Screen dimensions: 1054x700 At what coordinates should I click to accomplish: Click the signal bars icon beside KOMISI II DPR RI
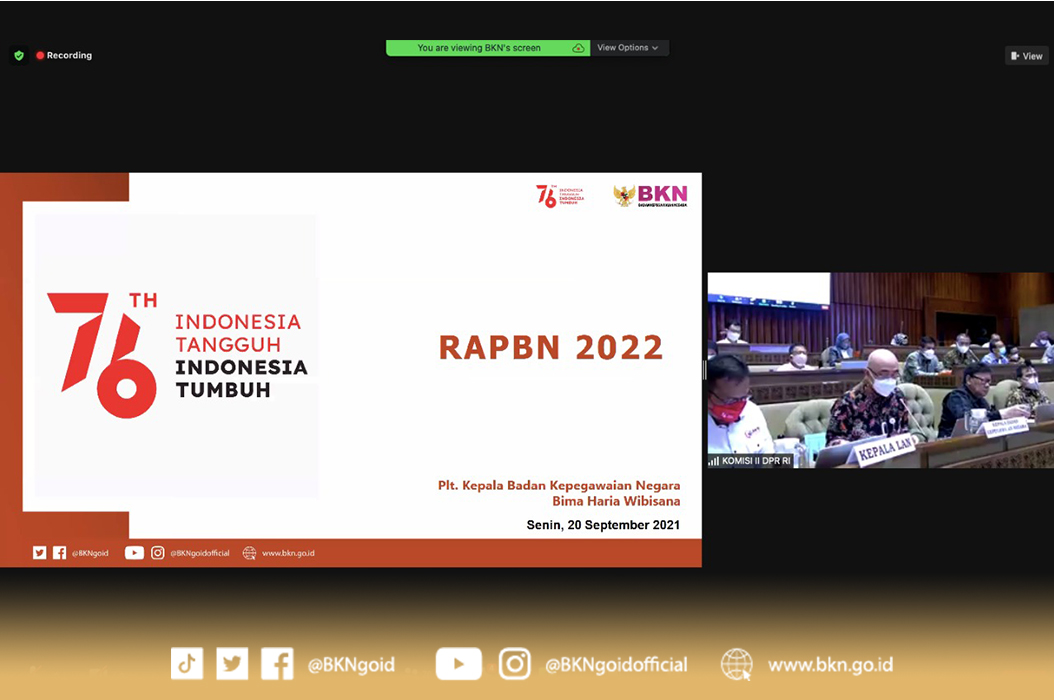point(714,461)
